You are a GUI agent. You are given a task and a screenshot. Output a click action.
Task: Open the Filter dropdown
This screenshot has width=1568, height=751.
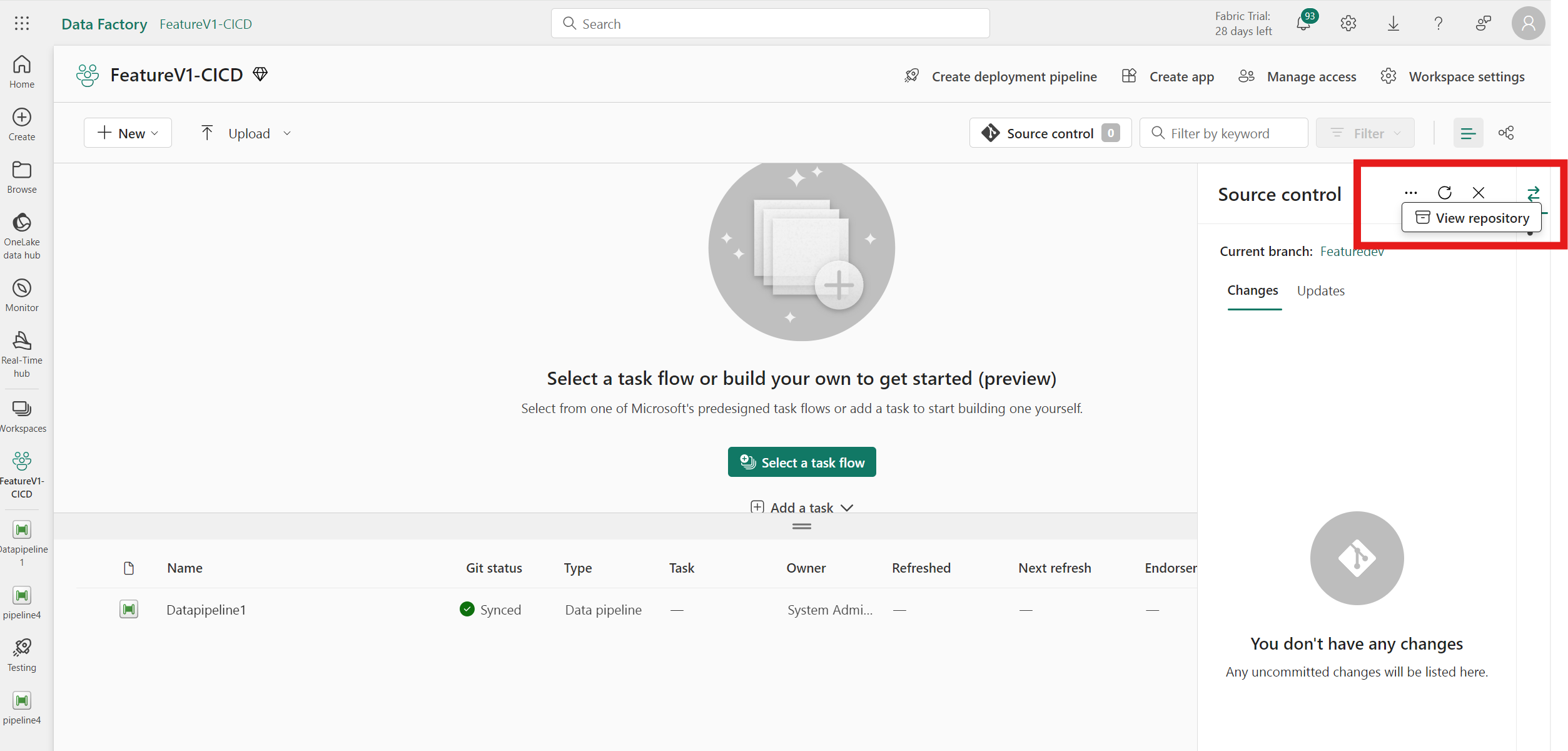[1365, 133]
